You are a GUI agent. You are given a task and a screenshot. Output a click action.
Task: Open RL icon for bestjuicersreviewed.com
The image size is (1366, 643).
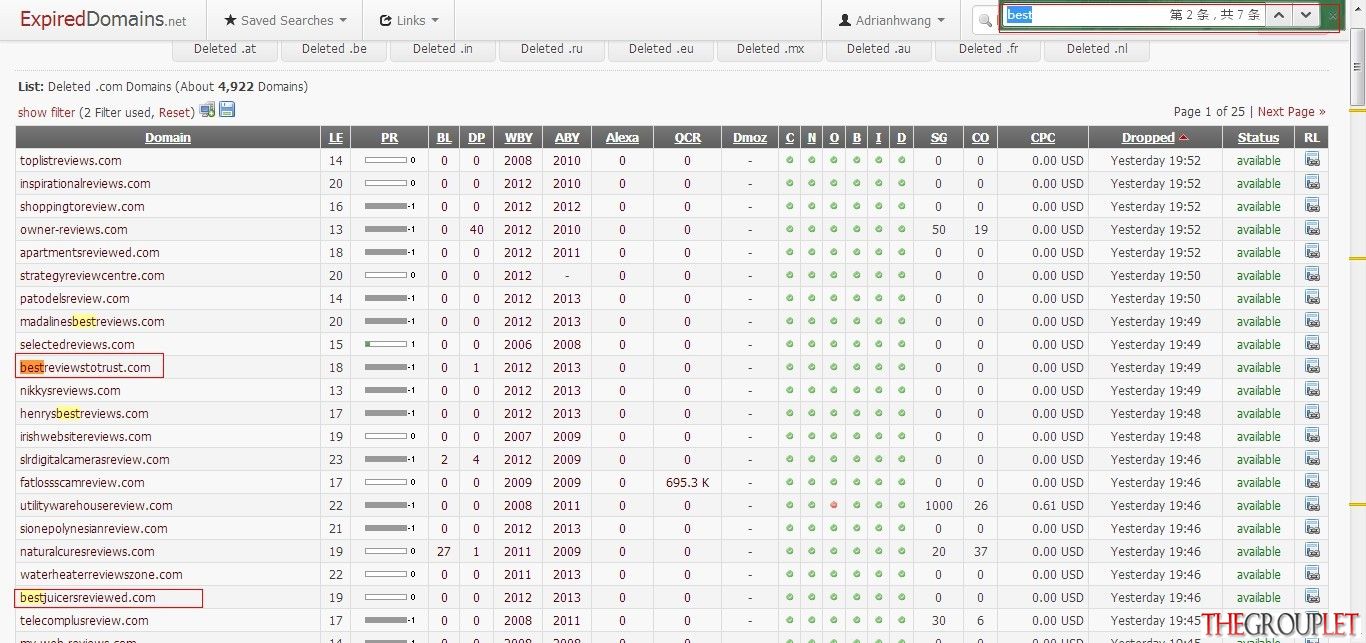(x=1312, y=597)
